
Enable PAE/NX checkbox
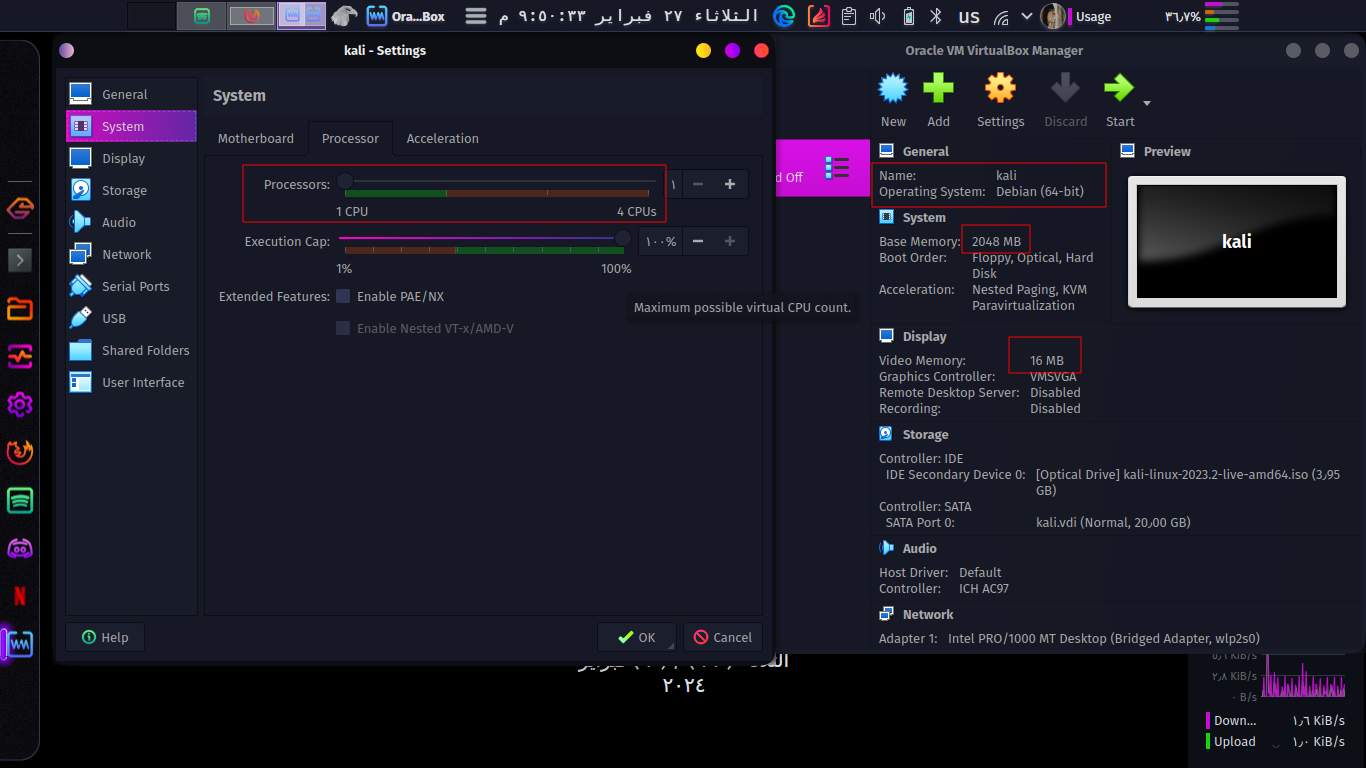click(x=343, y=296)
